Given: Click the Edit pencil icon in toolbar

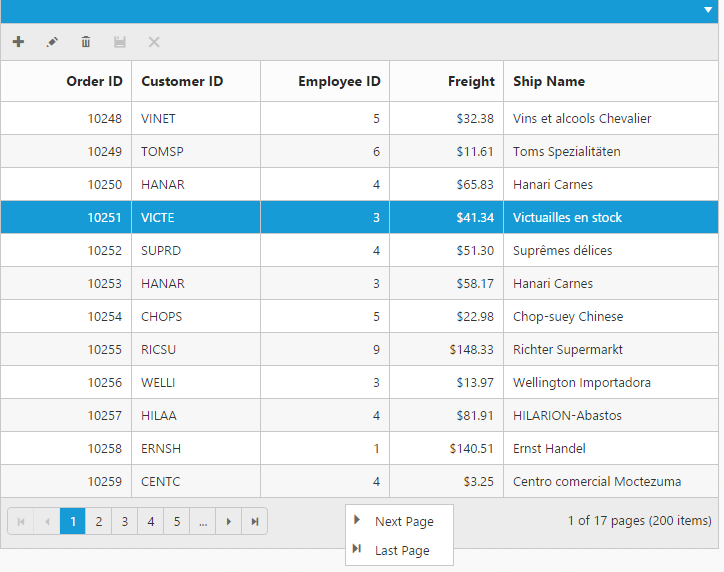Looking at the screenshot, I should point(52,42).
